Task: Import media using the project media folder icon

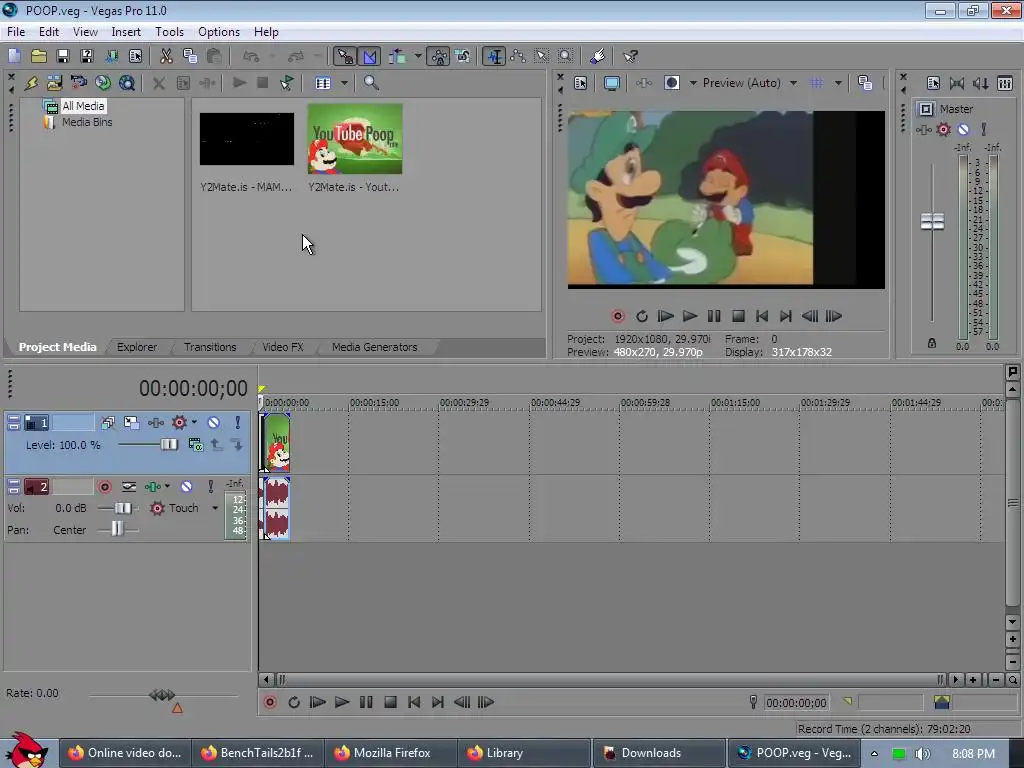Action: click(54, 83)
